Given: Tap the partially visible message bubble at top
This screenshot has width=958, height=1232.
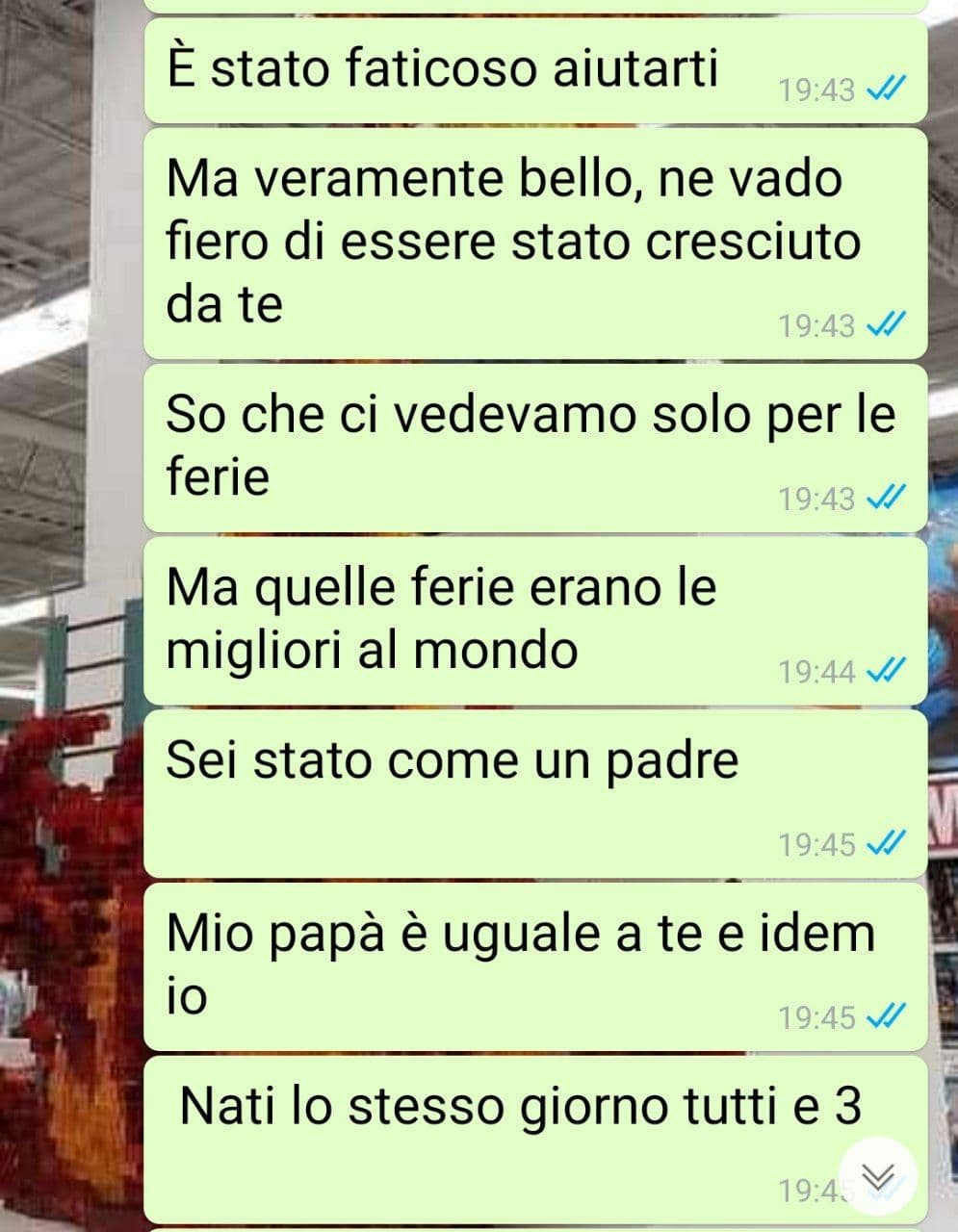Looking at the screenshot, I should coord(535,6).
